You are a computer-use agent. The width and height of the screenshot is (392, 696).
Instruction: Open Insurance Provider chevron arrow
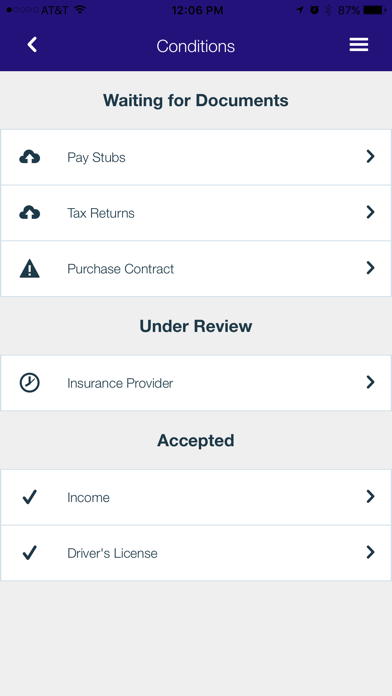tap(370, 382)
